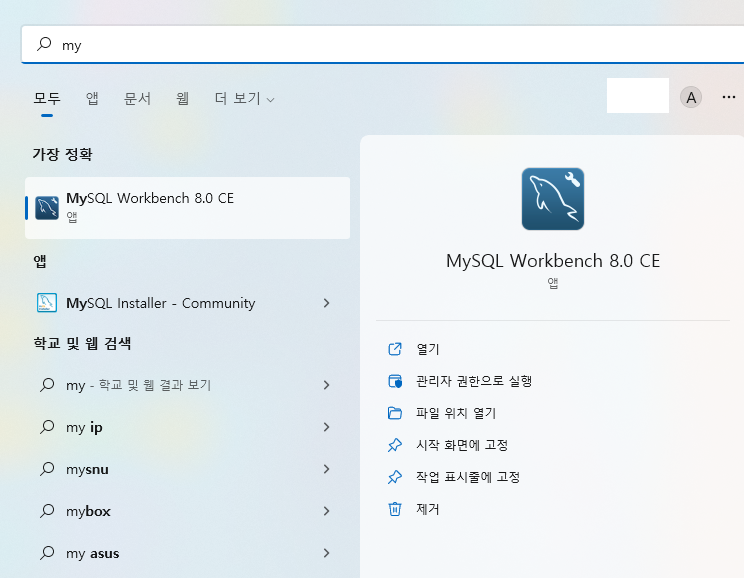
Task: Click the MySQL Workbench dolphin icon in the results list
Action: [x=47, y=208]
